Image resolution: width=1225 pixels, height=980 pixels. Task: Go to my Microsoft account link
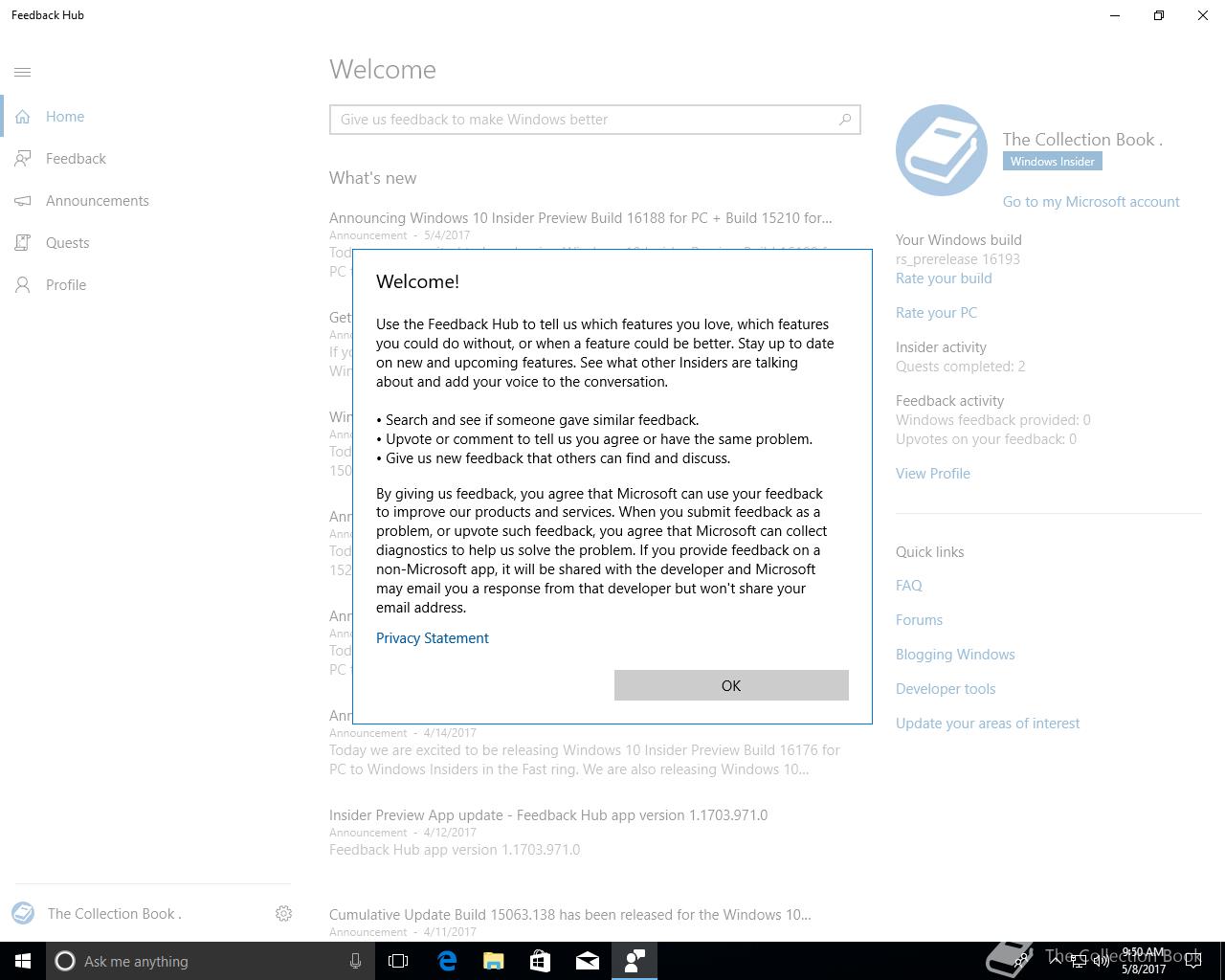pyautogui.click(x=1091, y=202)
